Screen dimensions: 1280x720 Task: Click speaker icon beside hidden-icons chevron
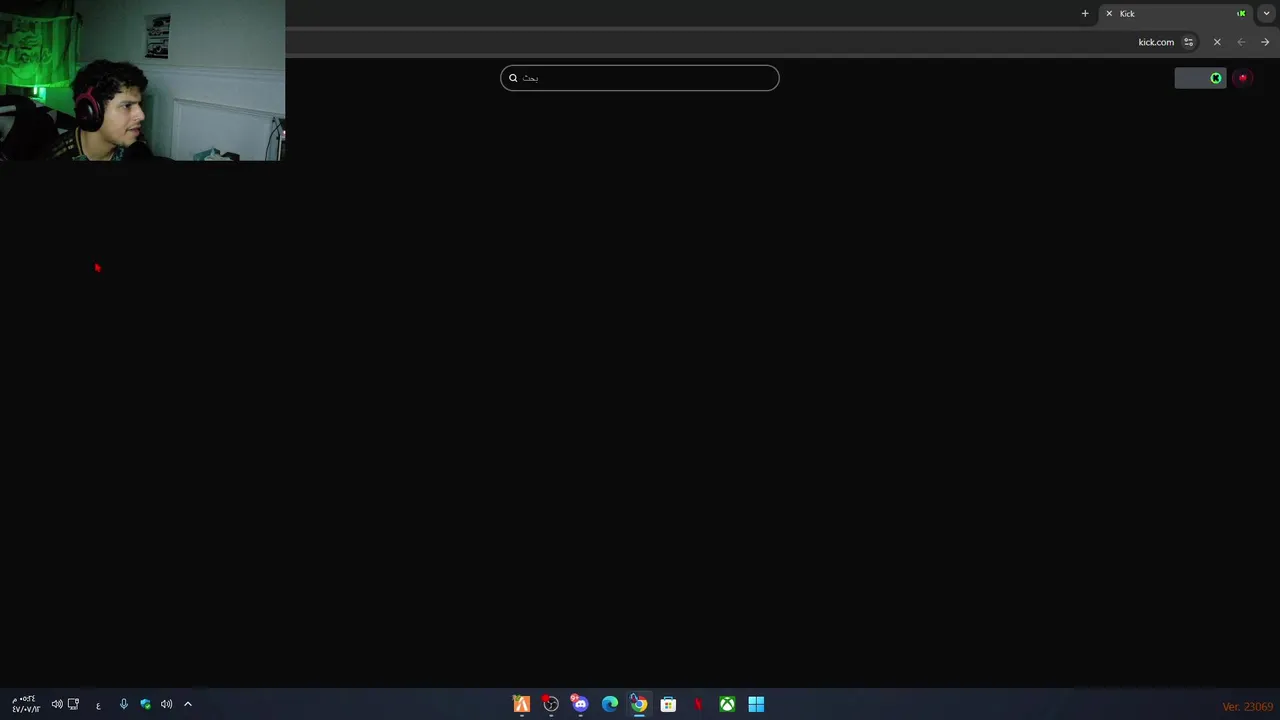click(x=166, y=704)
